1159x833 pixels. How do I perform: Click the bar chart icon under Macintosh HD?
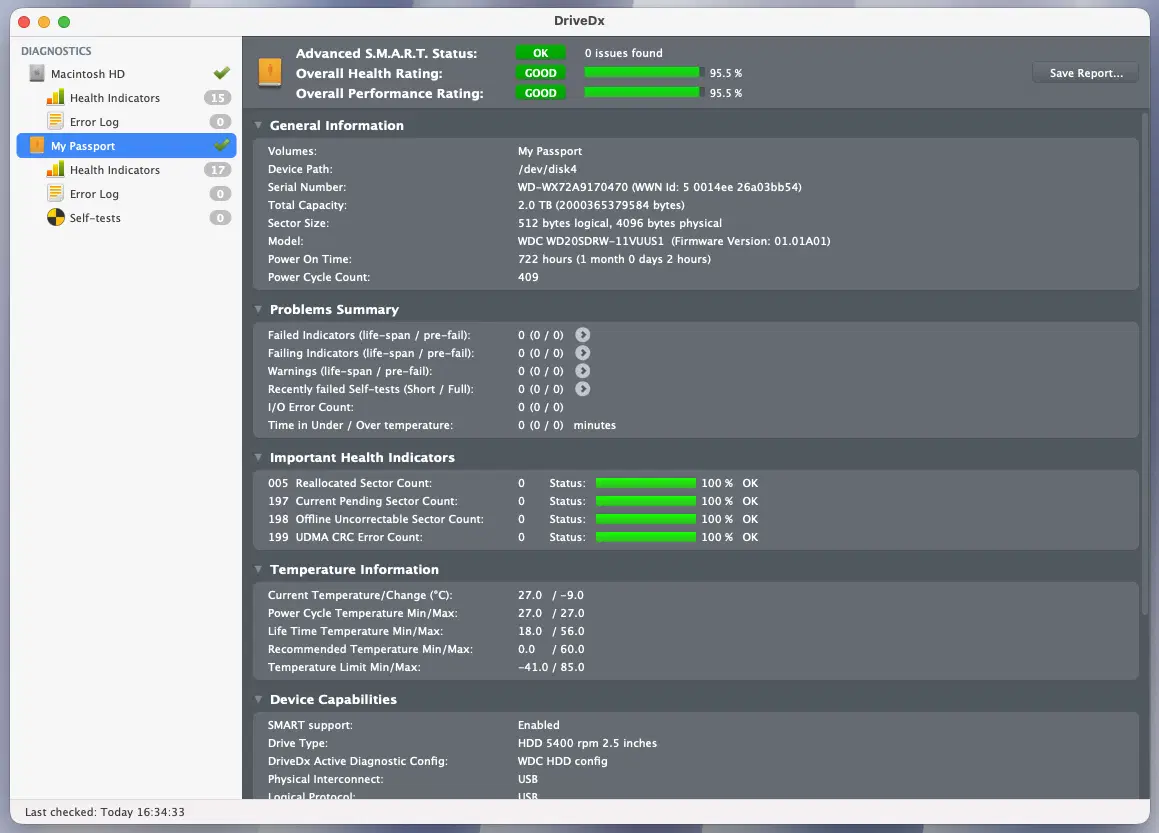click(x=55, y=97)
